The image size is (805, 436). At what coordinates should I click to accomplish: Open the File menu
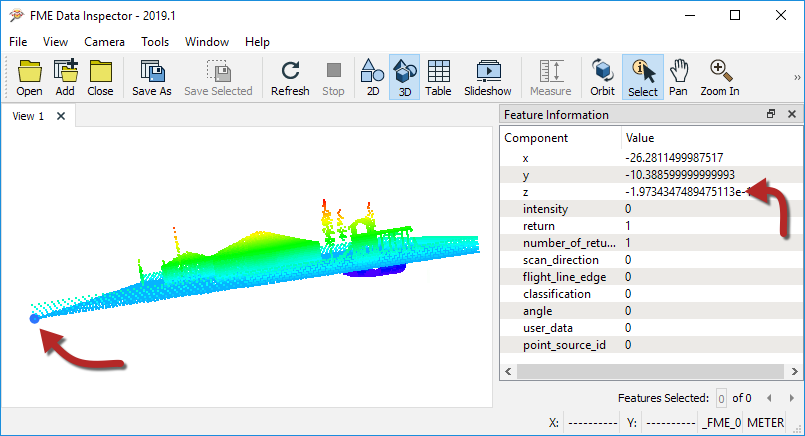pos(18,42)
